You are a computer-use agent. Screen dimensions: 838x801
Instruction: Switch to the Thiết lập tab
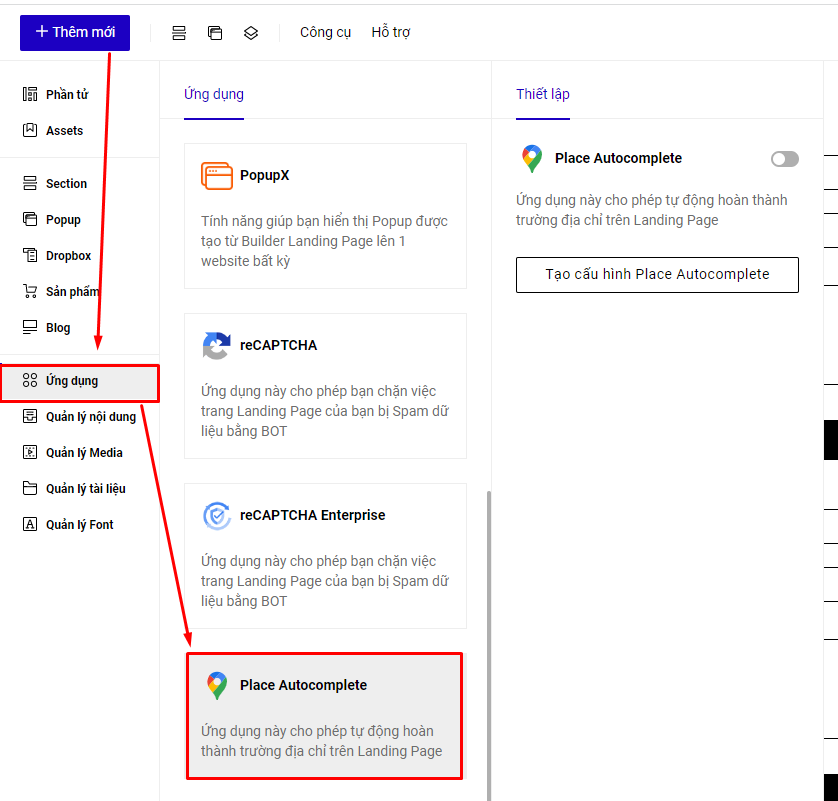pos(542,95)
